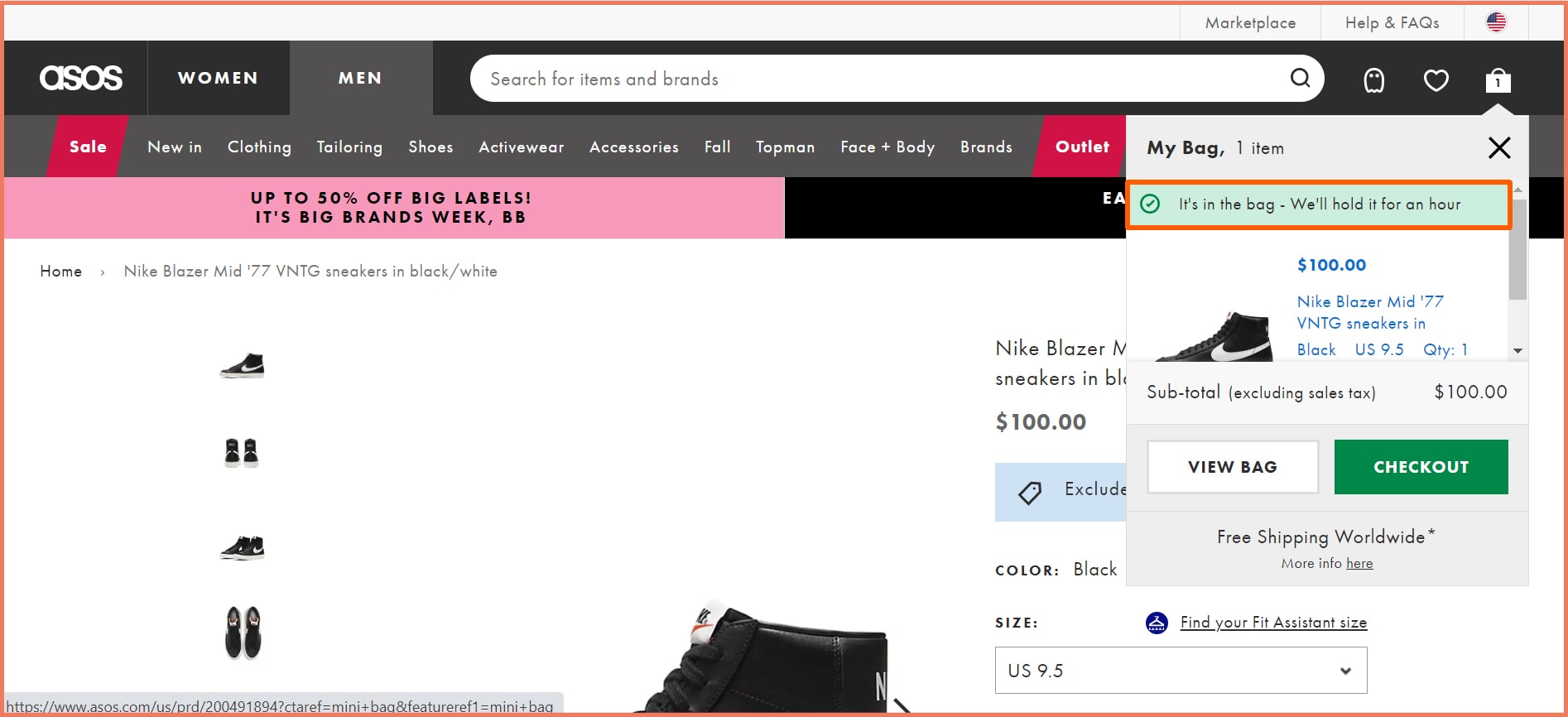Close the My Bag panel
The width and height of the screenshot is (1568, 717).
[1499, 147]
